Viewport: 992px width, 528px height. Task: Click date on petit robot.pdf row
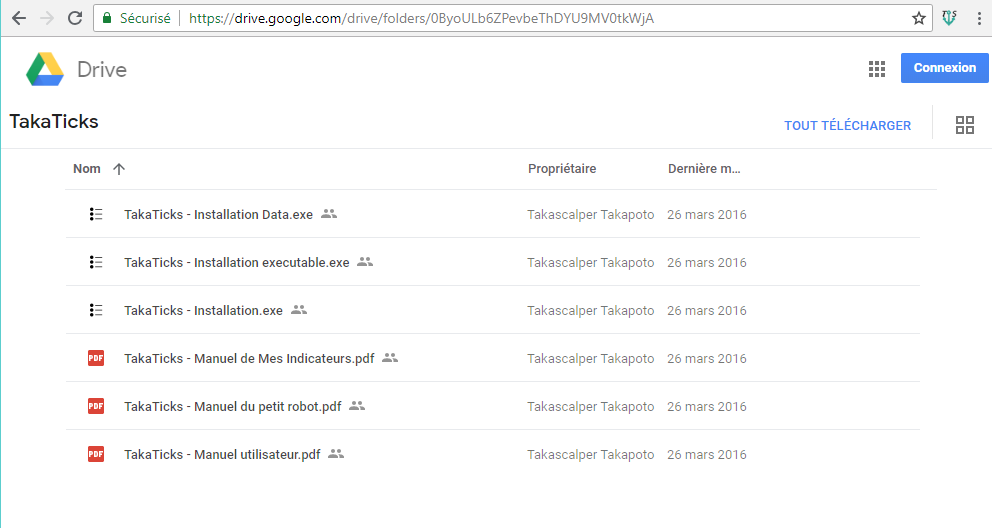(x=707, y=407)
